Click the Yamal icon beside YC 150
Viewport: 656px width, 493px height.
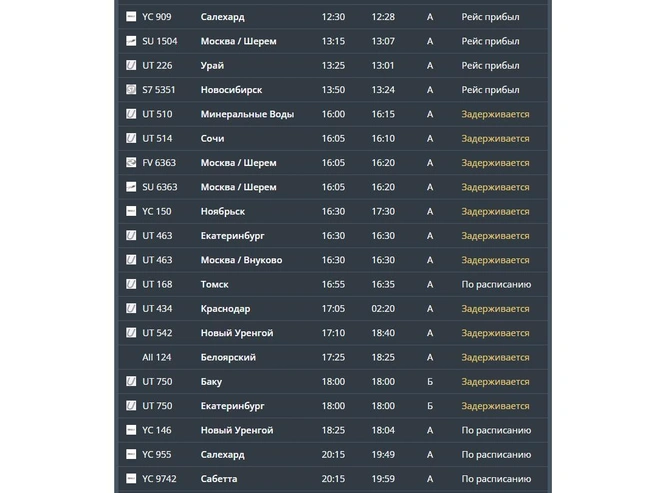[131, 211]
